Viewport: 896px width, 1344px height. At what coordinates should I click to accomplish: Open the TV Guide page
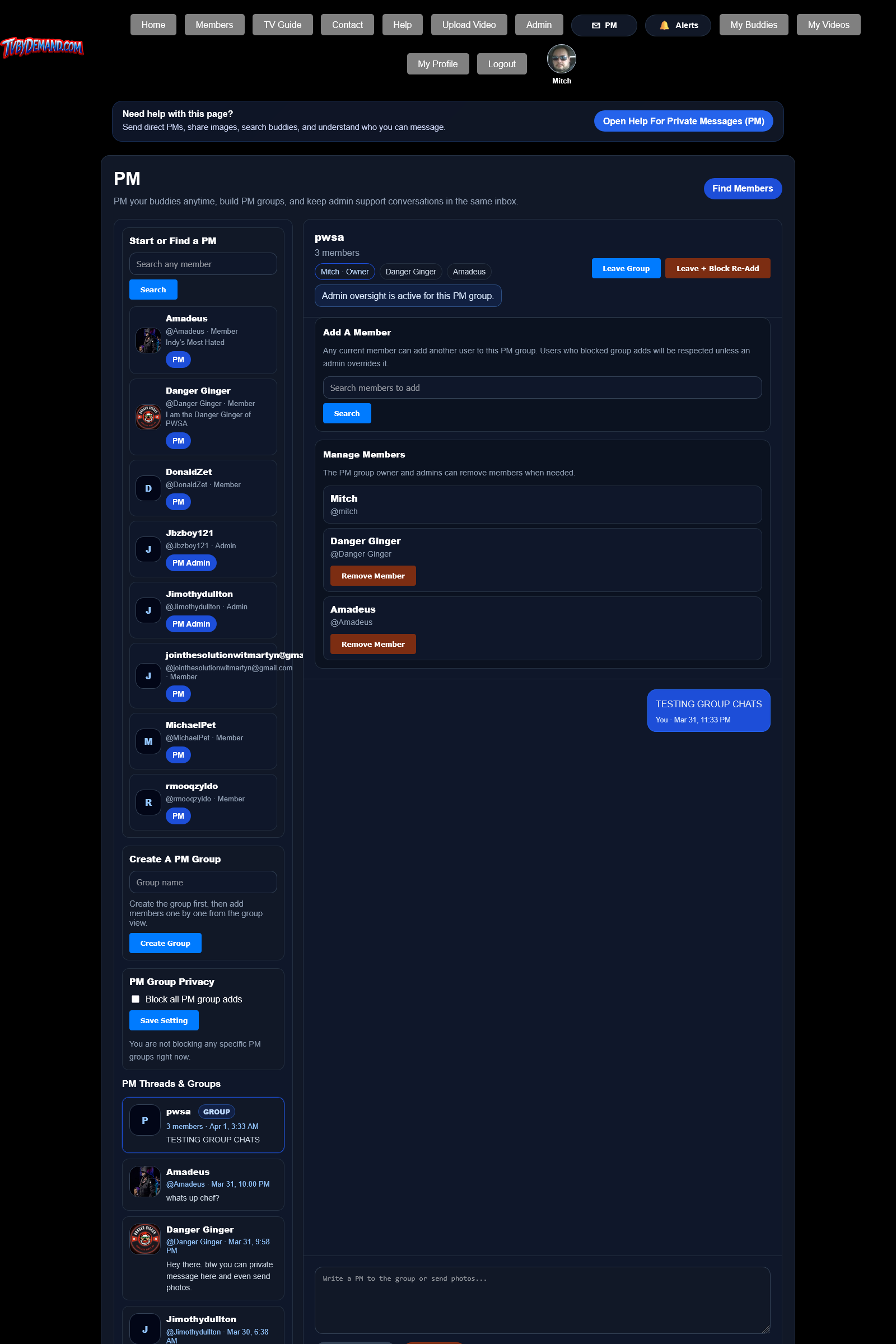click(x=282, y=25)
